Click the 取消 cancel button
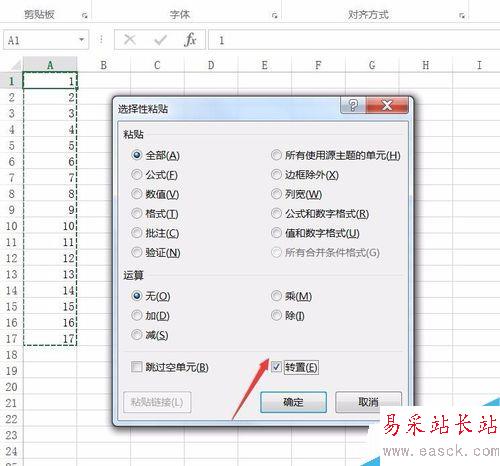 (x=368, y=402)
